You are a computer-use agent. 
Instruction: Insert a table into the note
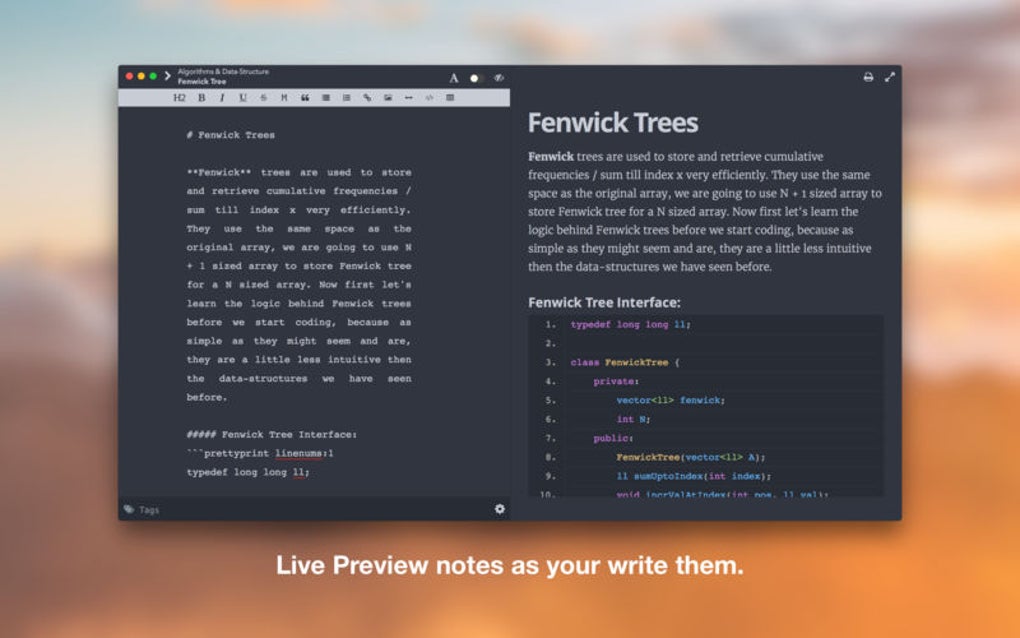coord(449,97)
